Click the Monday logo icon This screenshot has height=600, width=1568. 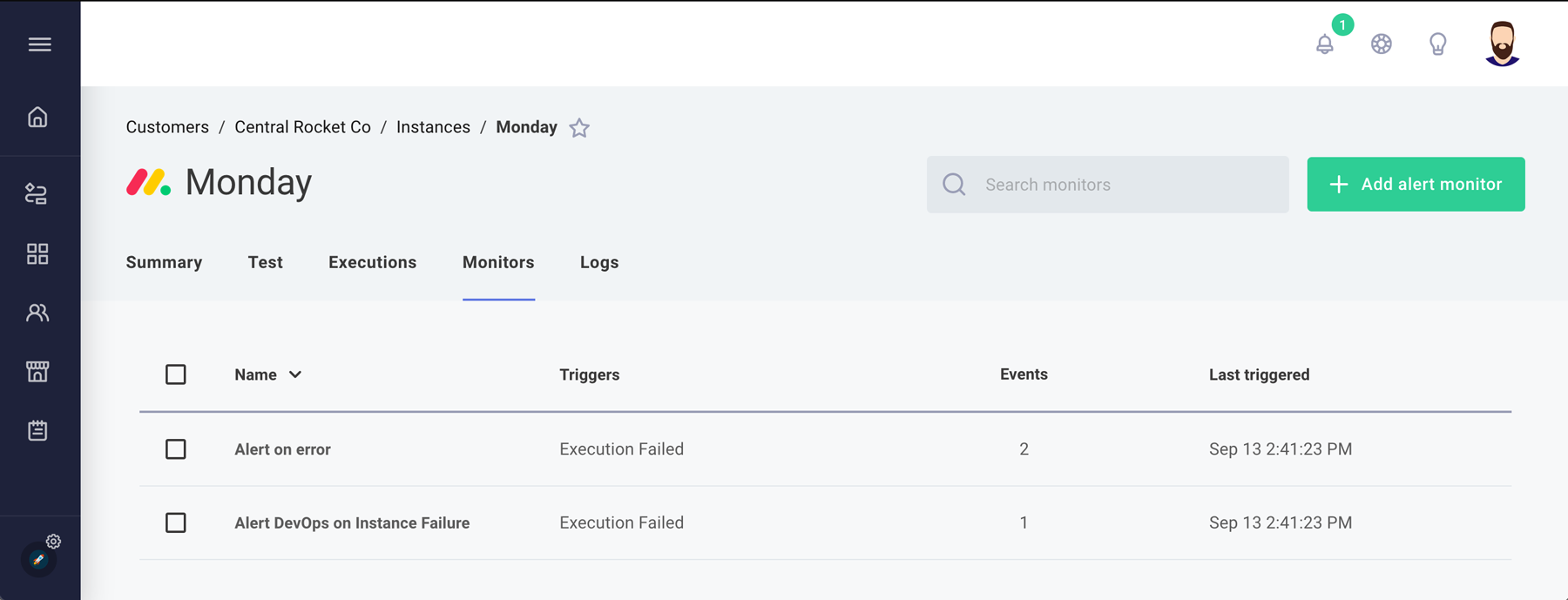point(148,182)
